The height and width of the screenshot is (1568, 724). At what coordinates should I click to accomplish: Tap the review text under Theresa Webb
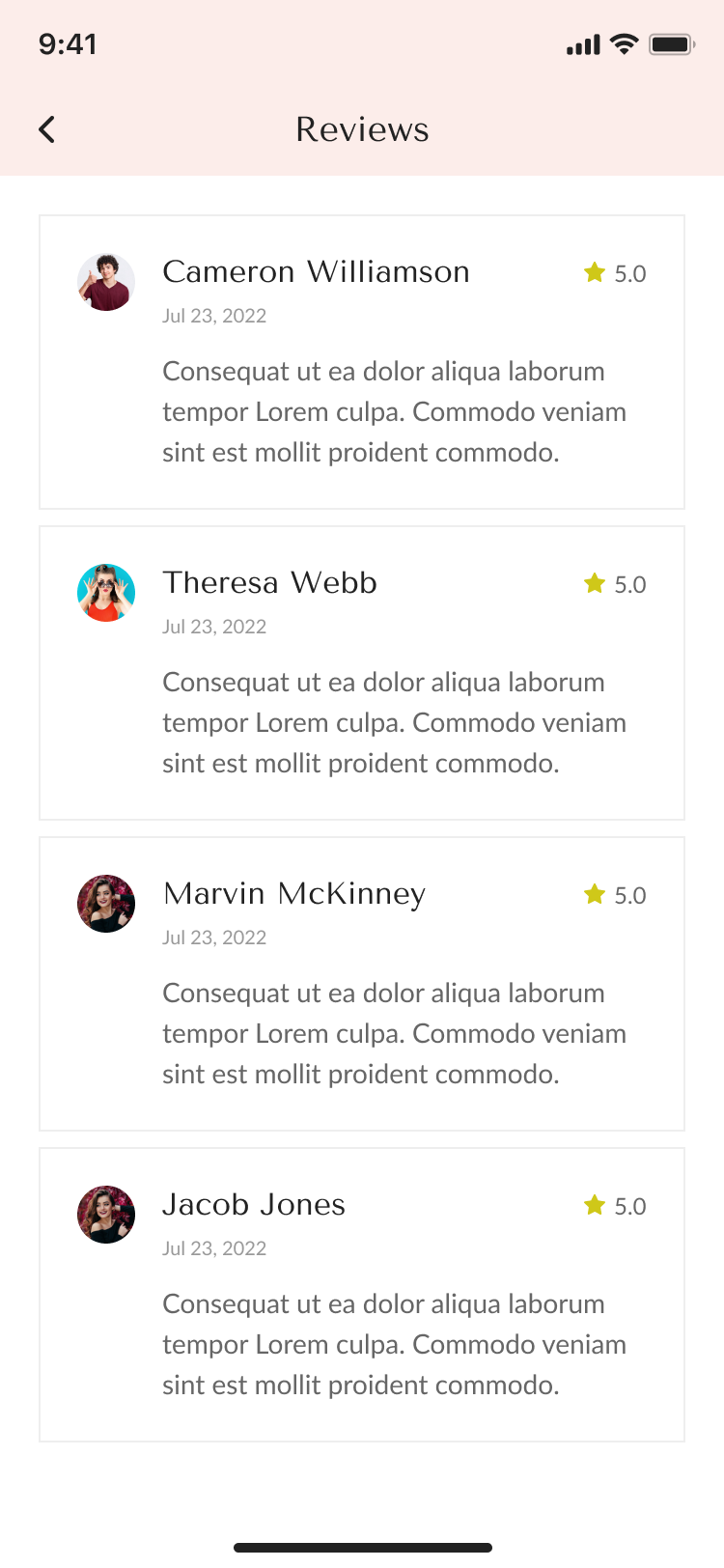(x=394, y=723)
